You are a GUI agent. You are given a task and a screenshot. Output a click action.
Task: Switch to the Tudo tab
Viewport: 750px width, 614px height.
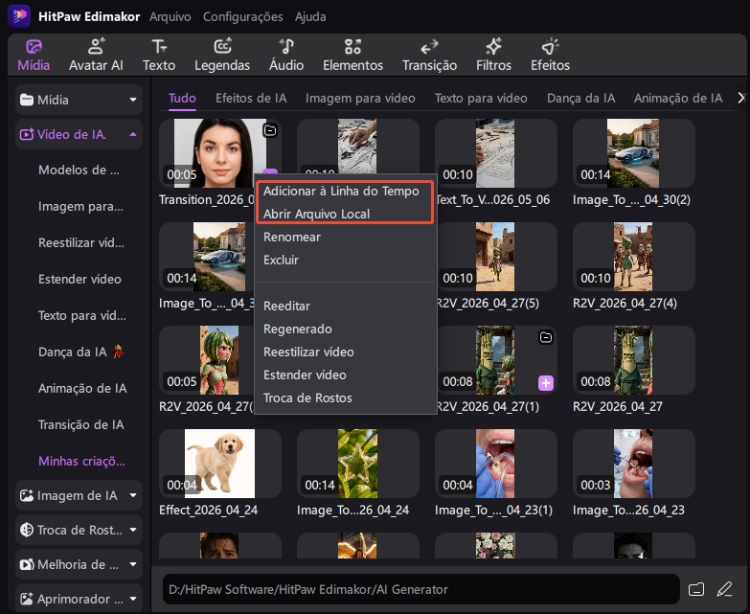182,98
